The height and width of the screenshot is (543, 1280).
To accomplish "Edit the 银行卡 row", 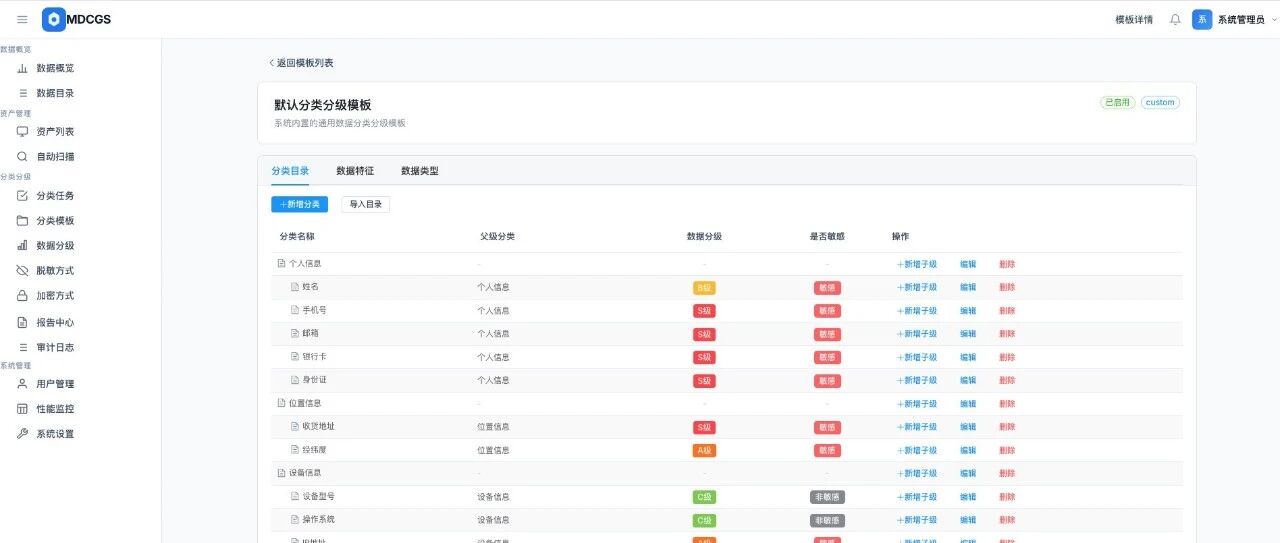I will 968,357.
